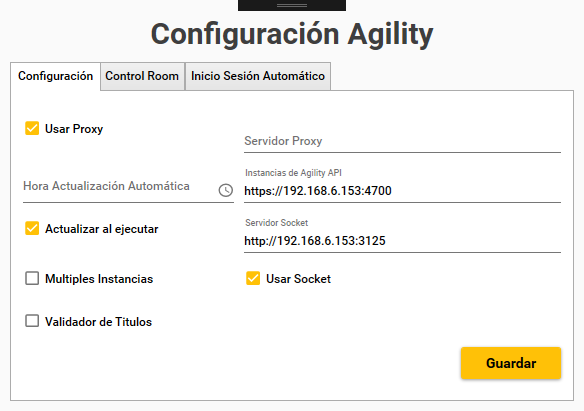Disable the Actualizar al ejecutar checkbox

[x=32, y=228]
